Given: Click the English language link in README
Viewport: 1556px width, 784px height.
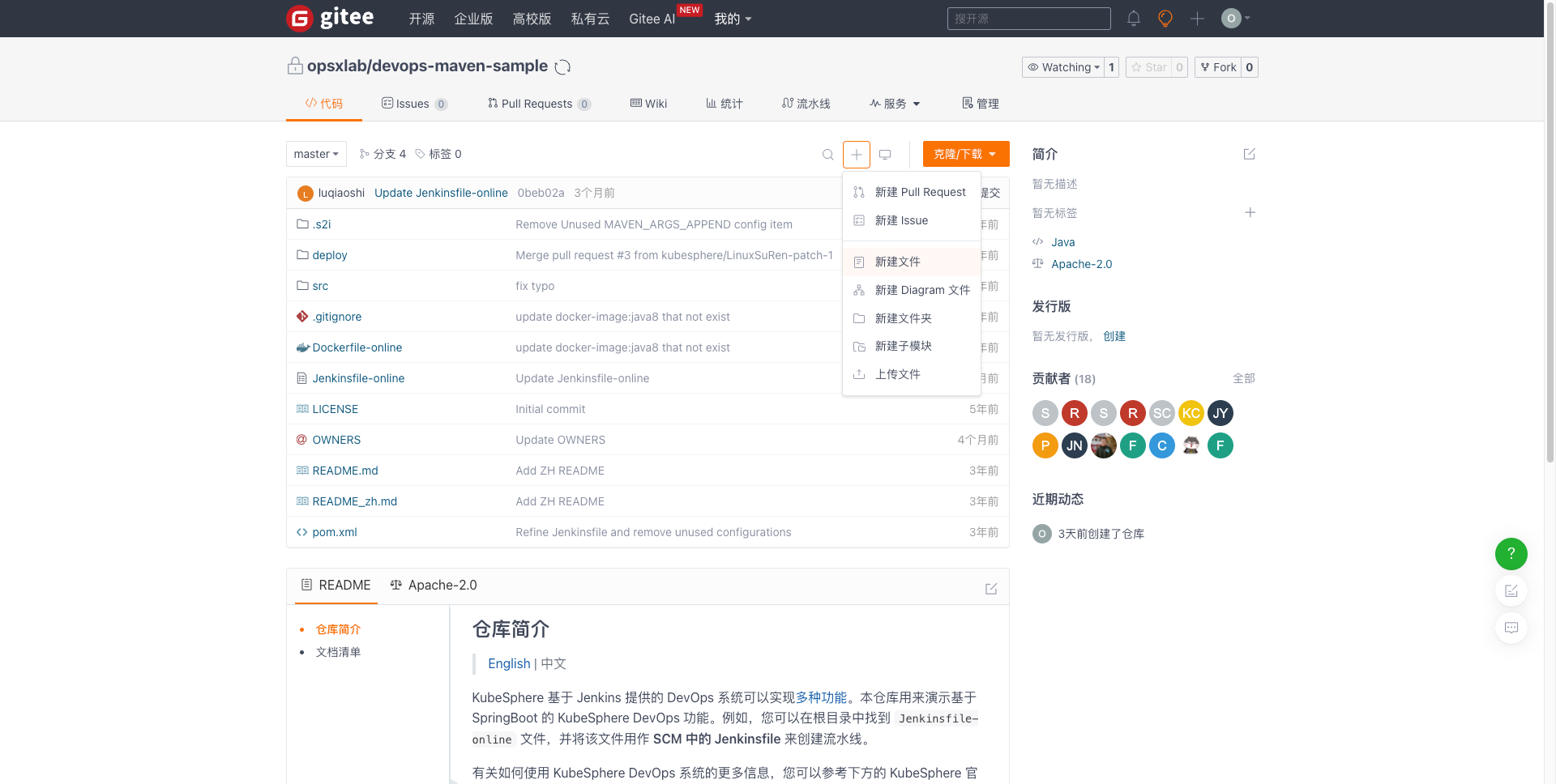Looking at the screenshot, I should 509,663.
